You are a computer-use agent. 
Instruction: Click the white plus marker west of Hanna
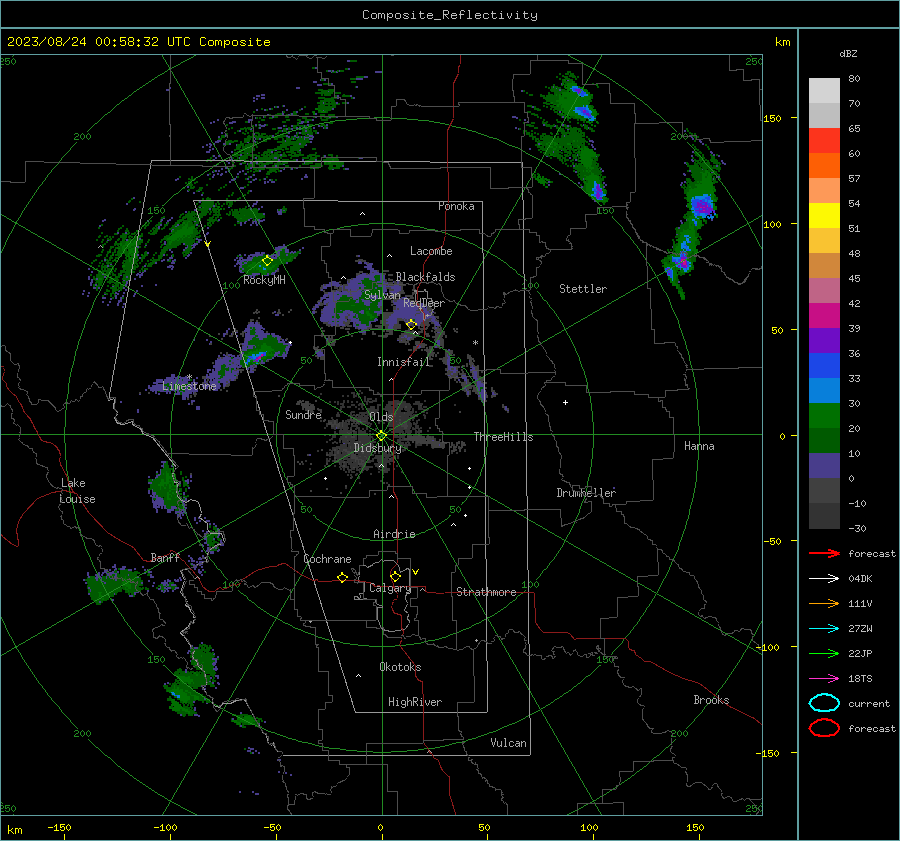565,402
